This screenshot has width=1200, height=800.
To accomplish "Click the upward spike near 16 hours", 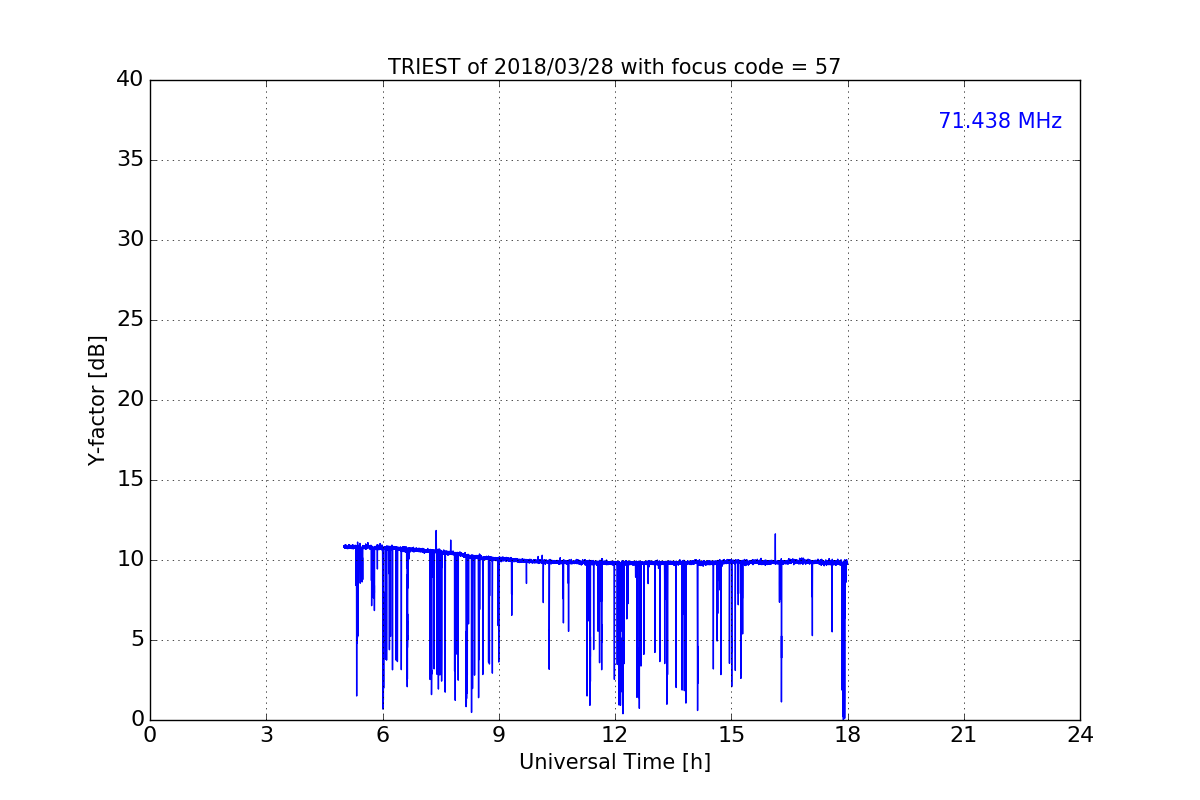I will coord(775,546).
